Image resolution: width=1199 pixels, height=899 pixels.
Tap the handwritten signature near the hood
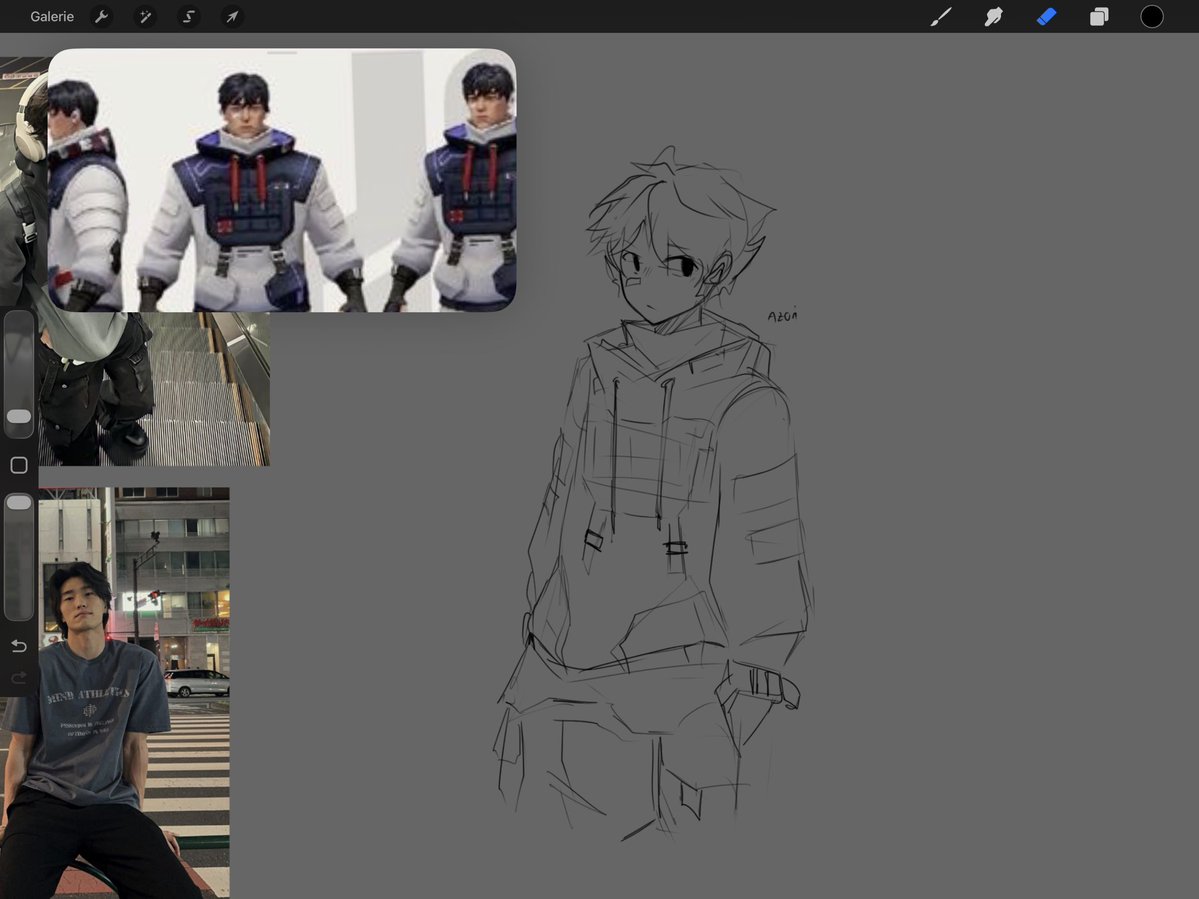(782, 315)
